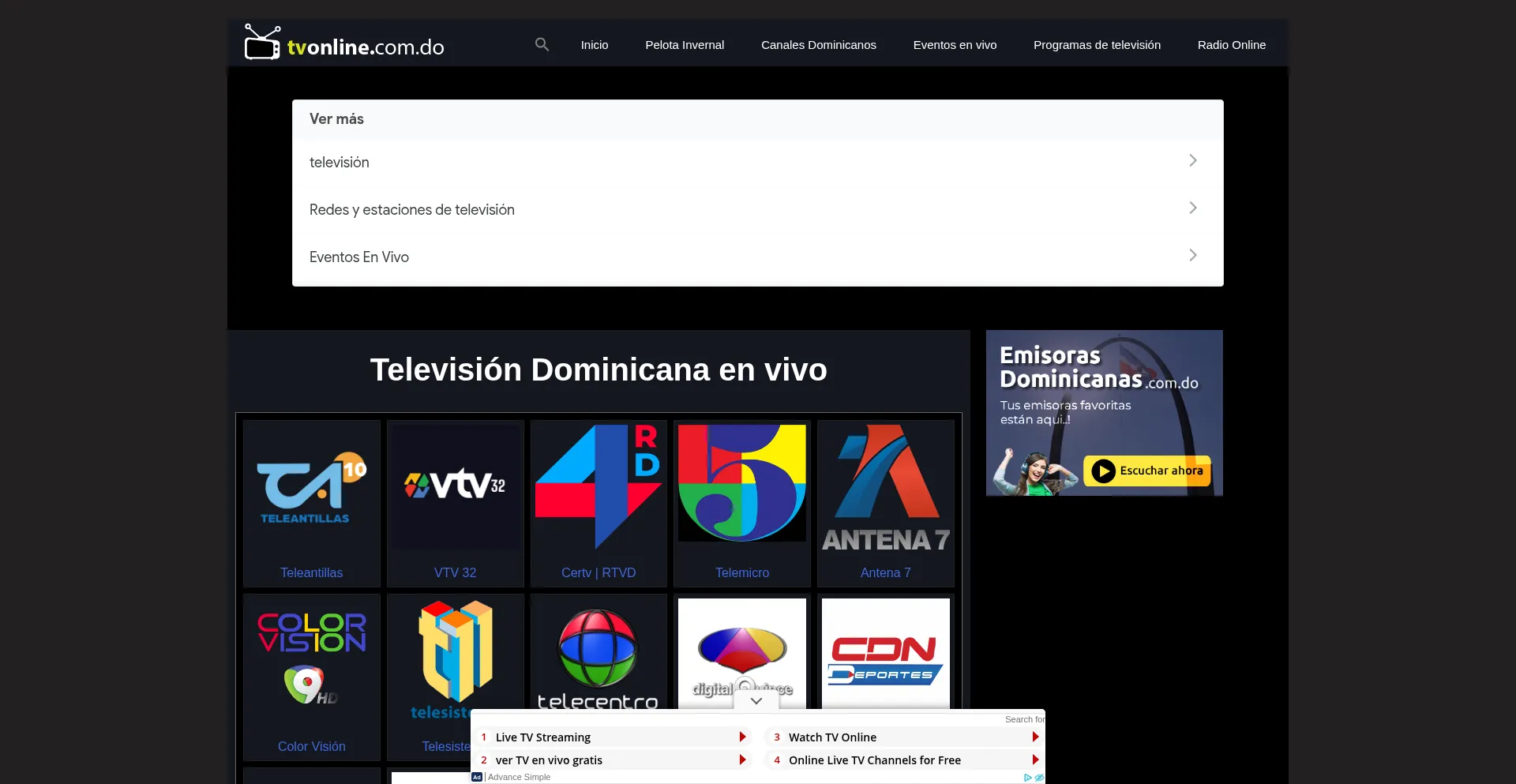The image size is (1516, 784).
Task: Open the Telemicro 5 channel logo
Action: [742, 483]
